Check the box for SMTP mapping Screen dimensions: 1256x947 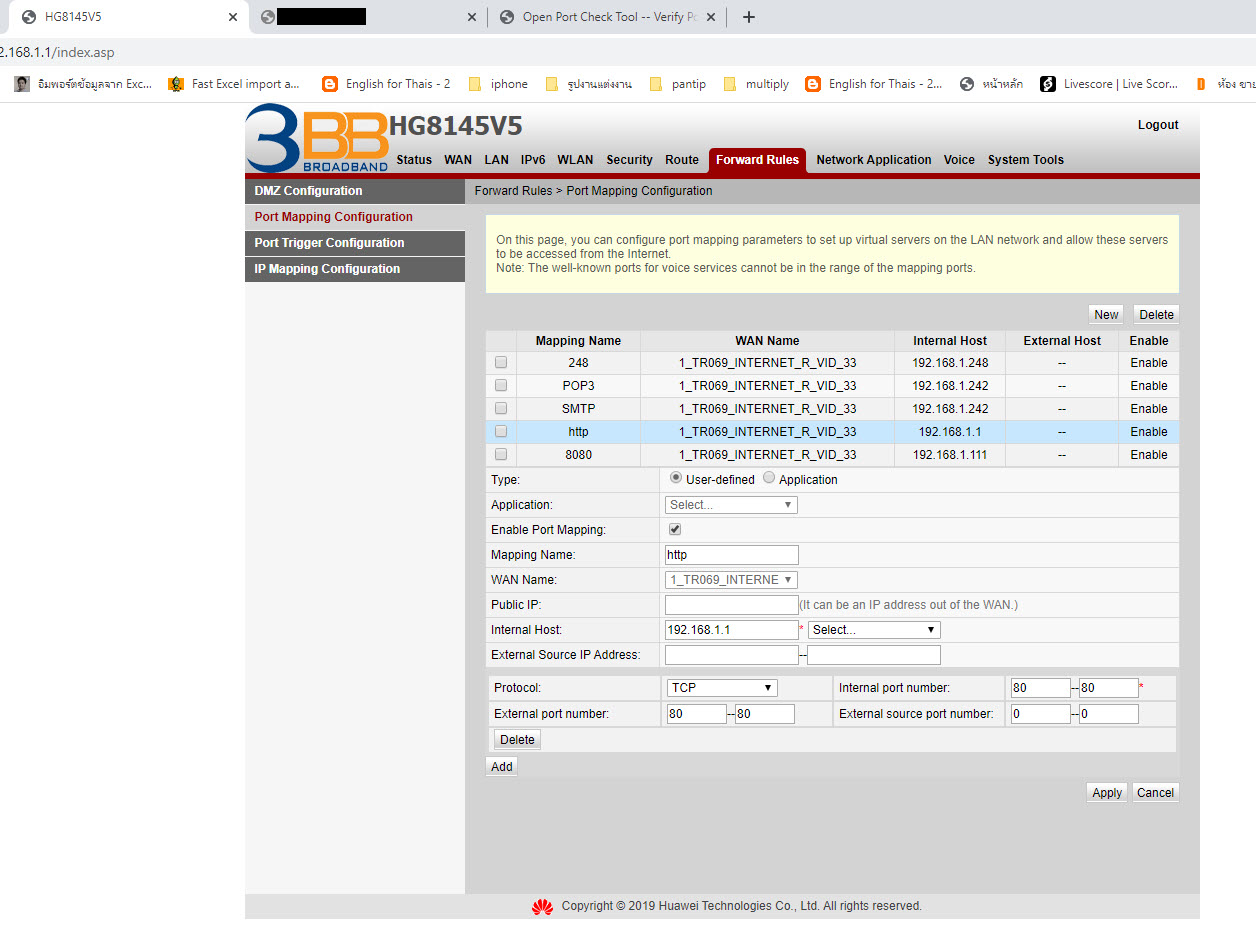coord(501,408)
